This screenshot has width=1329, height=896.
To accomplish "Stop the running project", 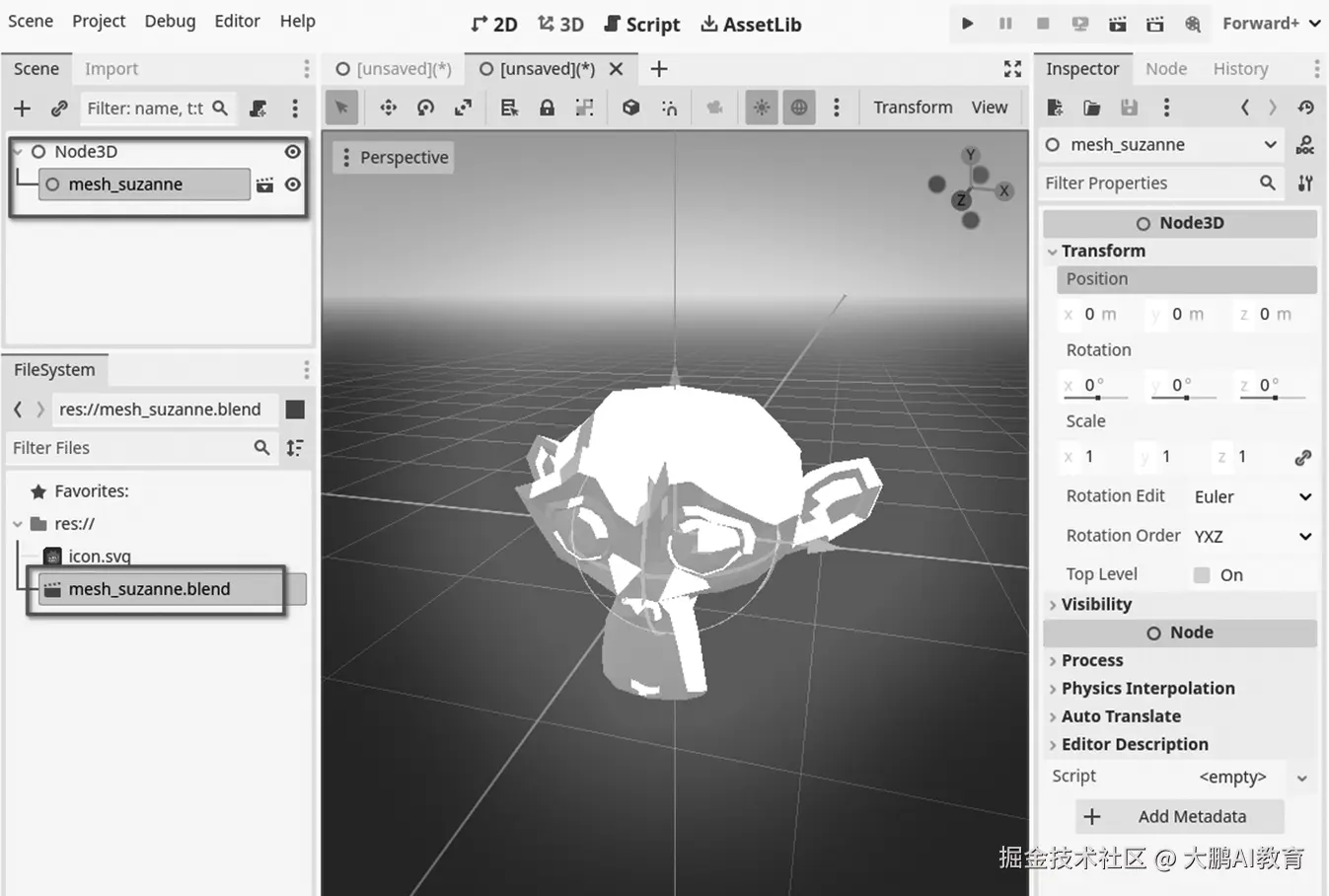I will click(1043, 23).
